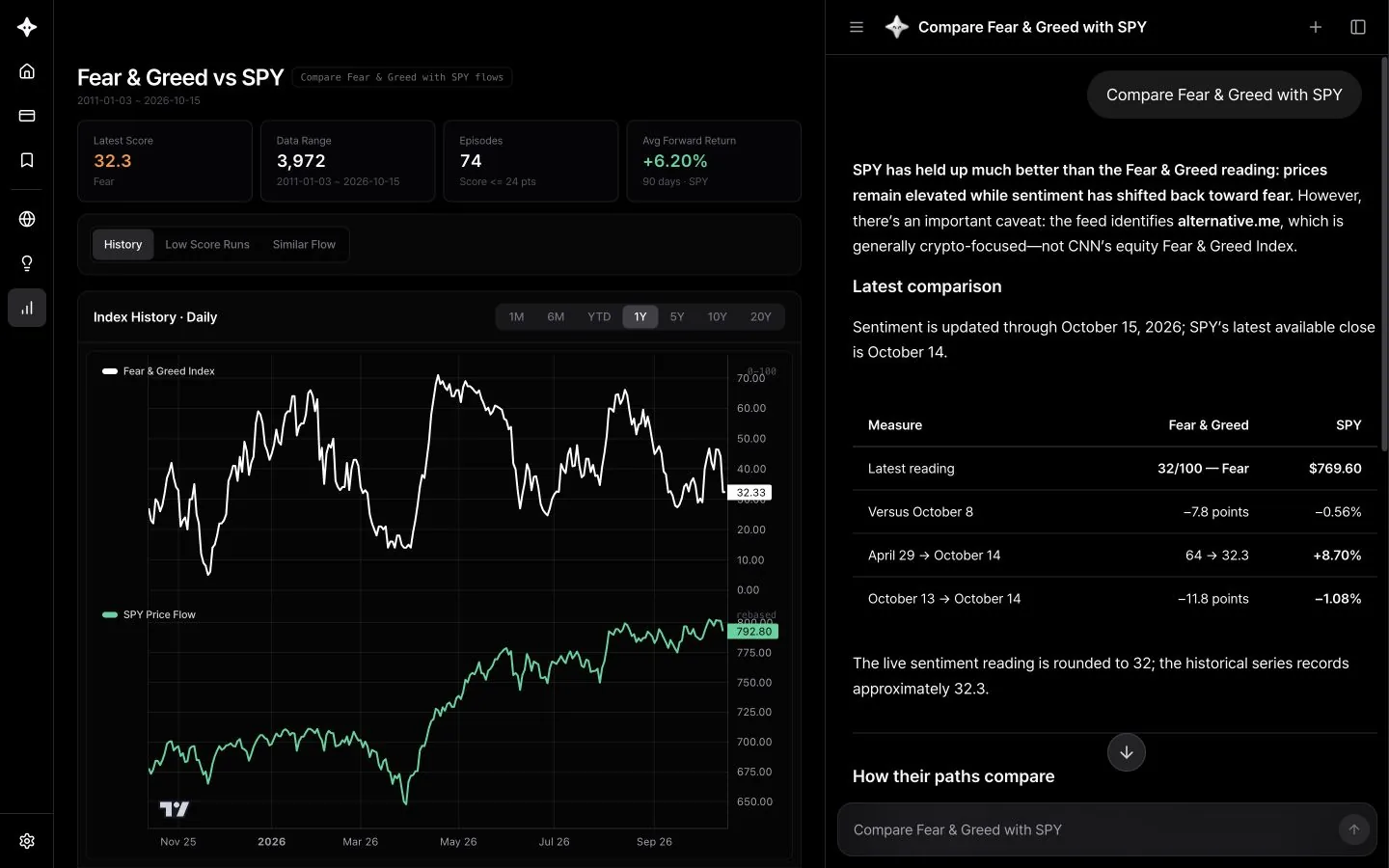The image size is (1389, 868).
Task: Click the $769.60 table cell
Action: coord(1335,469)
